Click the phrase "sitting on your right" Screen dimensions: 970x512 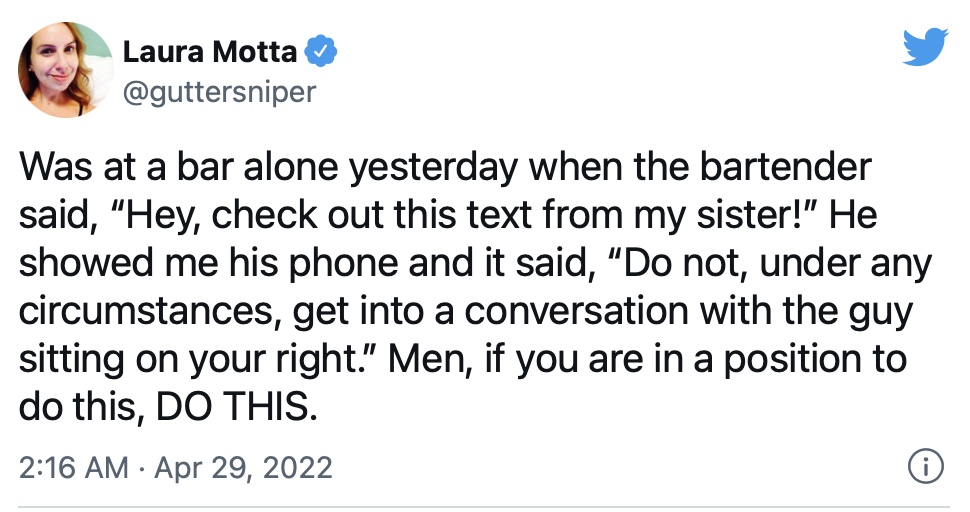[x=186, y=360]
